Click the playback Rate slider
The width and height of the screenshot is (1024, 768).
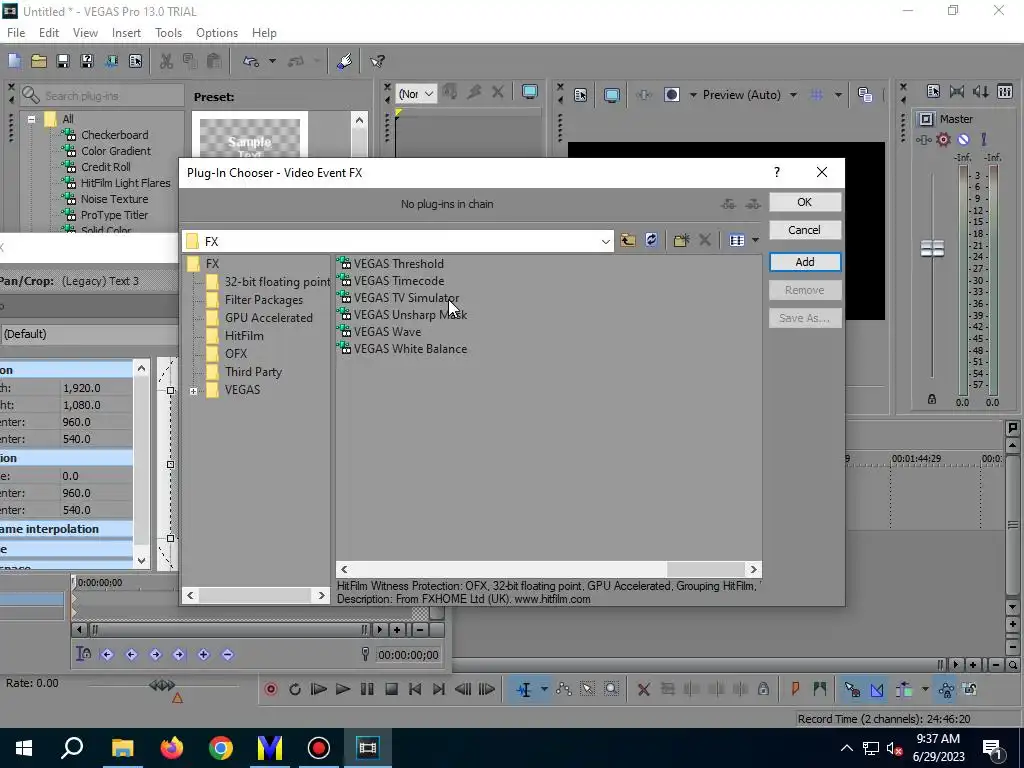[x=162, y=686]
